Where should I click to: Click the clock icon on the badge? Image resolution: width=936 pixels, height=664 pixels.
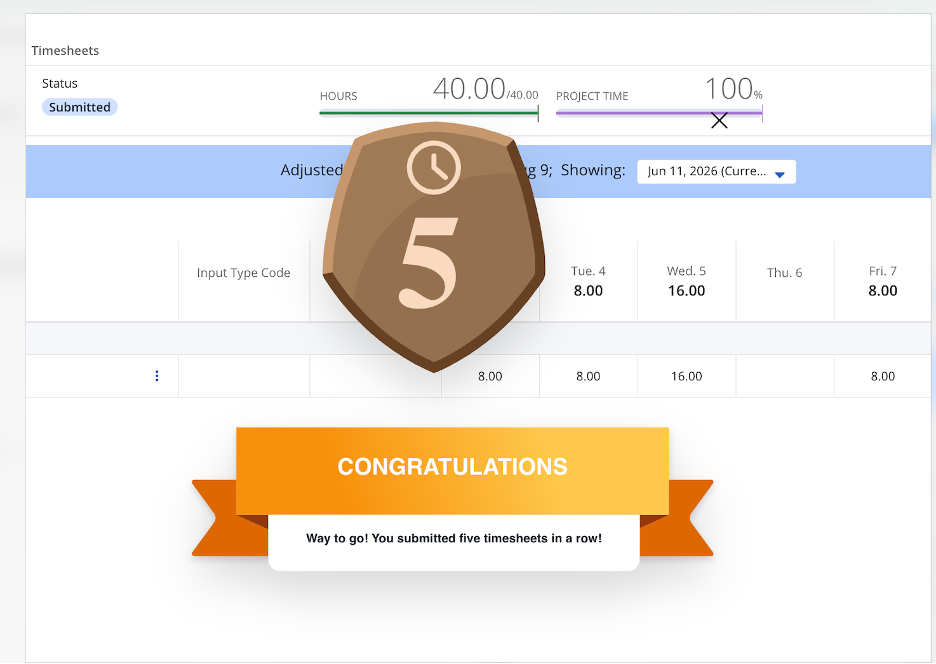point(434,168)
